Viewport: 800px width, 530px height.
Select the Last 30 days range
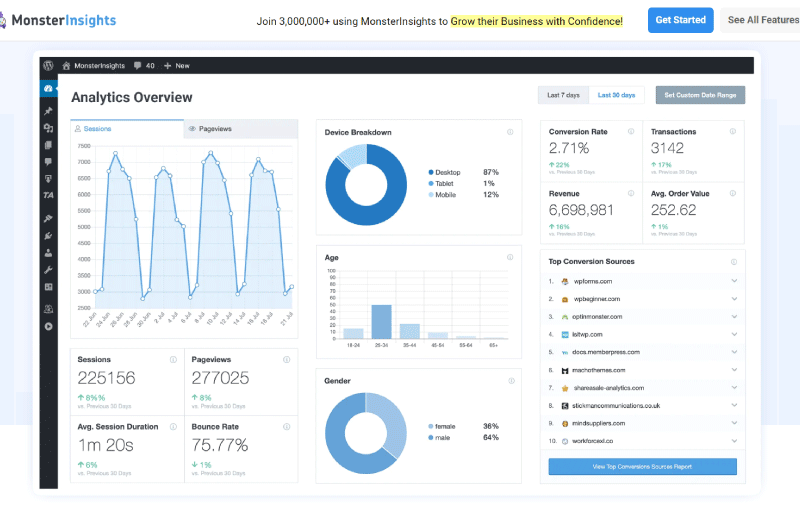coord(616,95)
